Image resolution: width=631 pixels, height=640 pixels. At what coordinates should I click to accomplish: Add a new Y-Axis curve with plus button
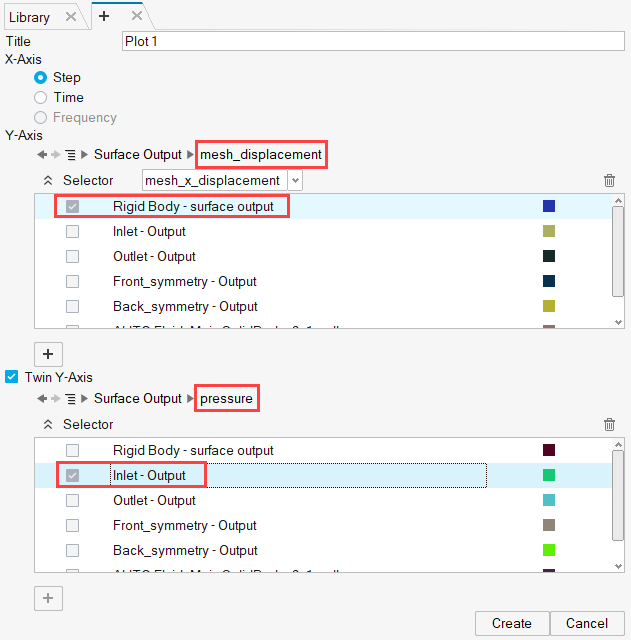tap(48, 354)
